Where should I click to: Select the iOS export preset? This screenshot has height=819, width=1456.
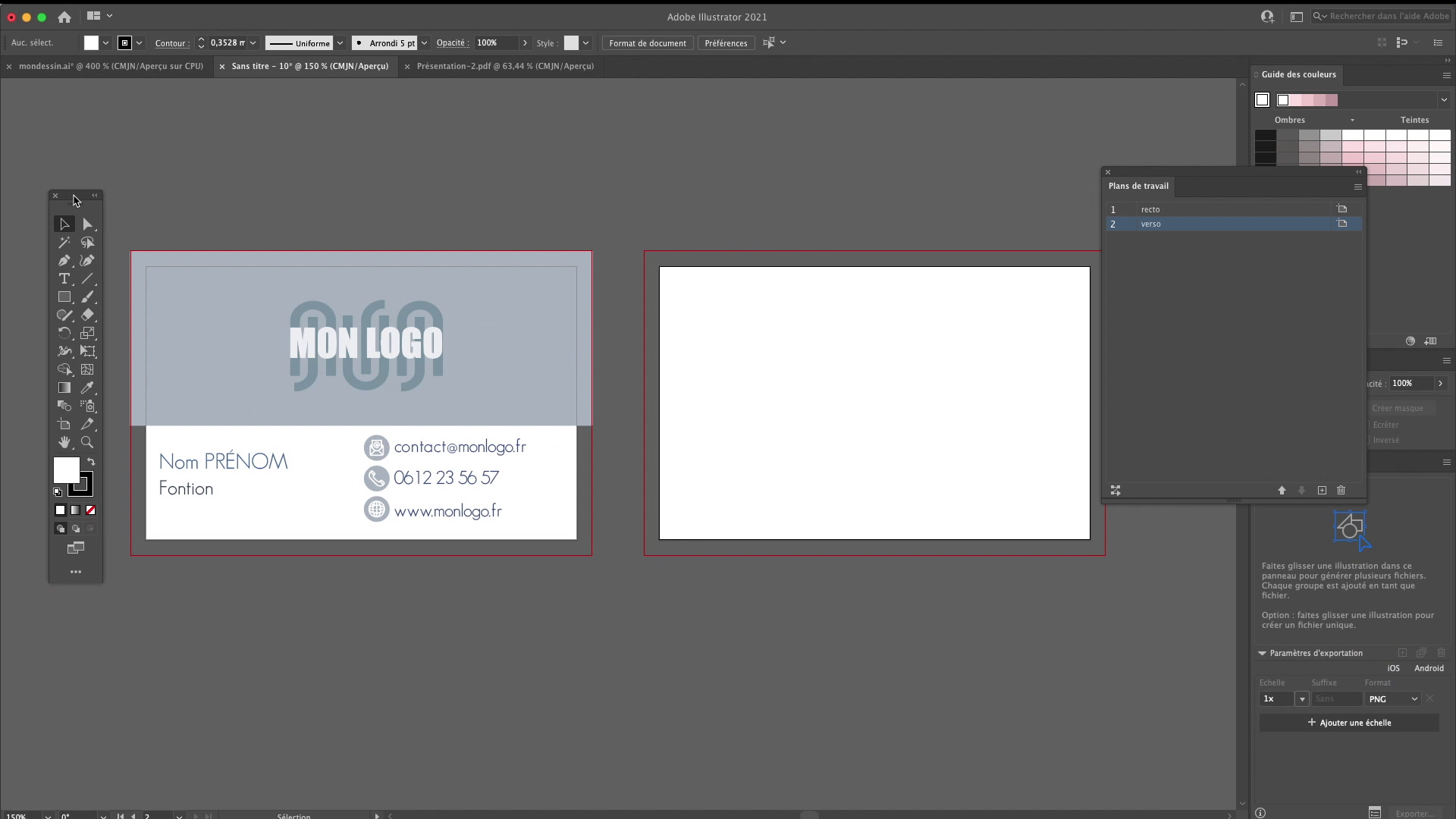[1394, 668]
